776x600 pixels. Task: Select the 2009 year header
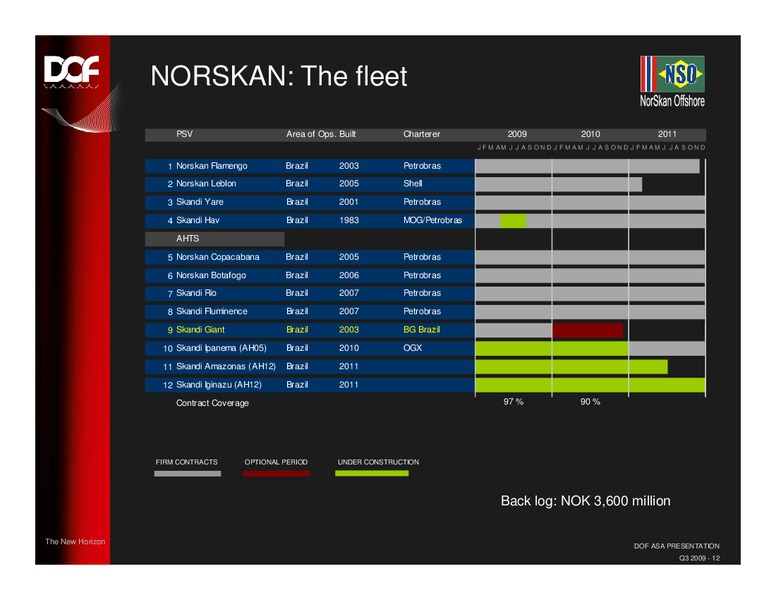pos(517,134)
